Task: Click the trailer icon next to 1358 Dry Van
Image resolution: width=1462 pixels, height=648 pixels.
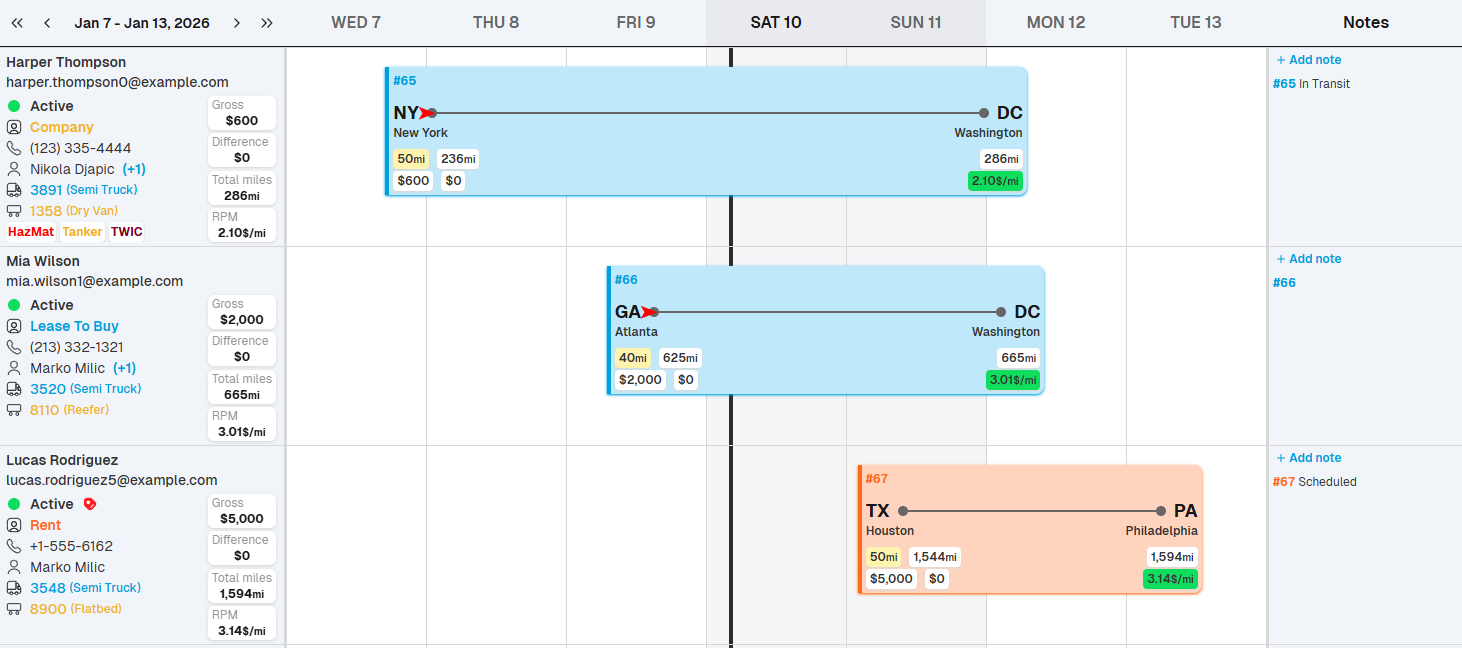Action: tap(14, 210)
